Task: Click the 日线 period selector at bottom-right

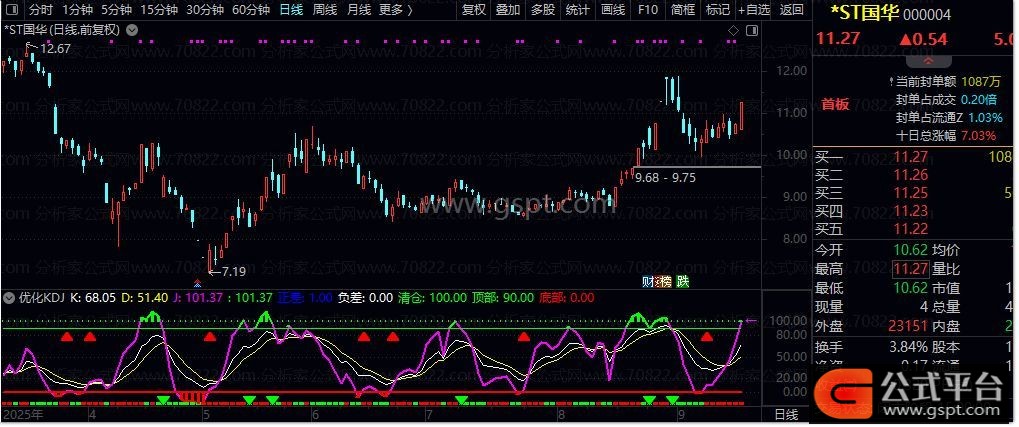Action: pyautogui.click(x=786, y=413)
